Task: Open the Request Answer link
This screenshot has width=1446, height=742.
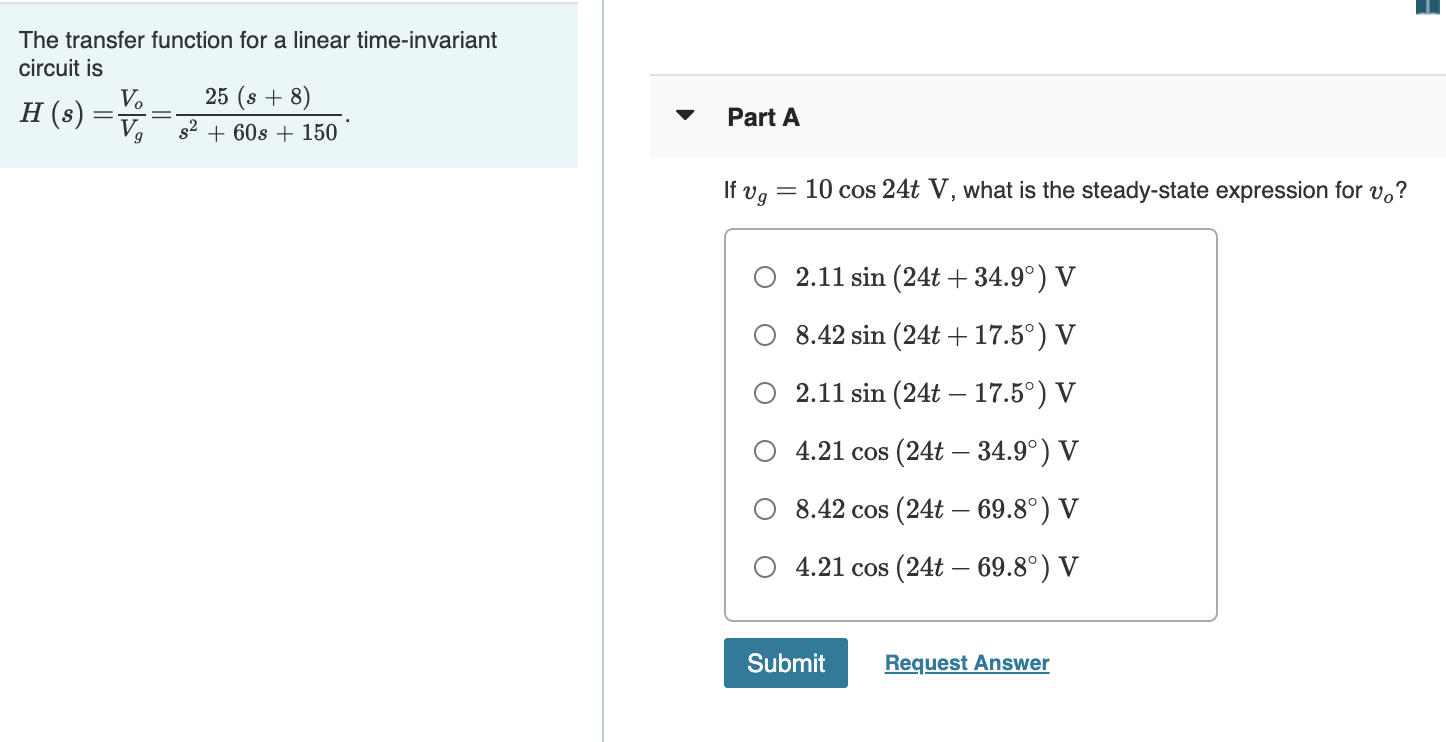Action: click(x=966, y=663)
